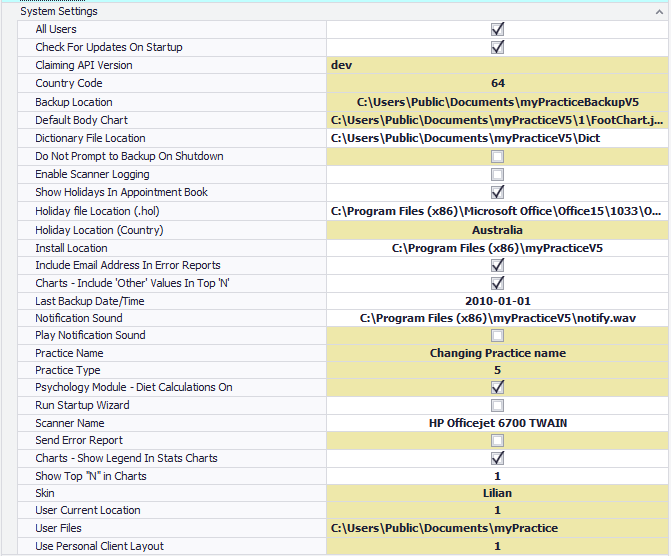Select the Claiming API Version label
The width and height of the screenshot is (671, 556).
(84, 65)
